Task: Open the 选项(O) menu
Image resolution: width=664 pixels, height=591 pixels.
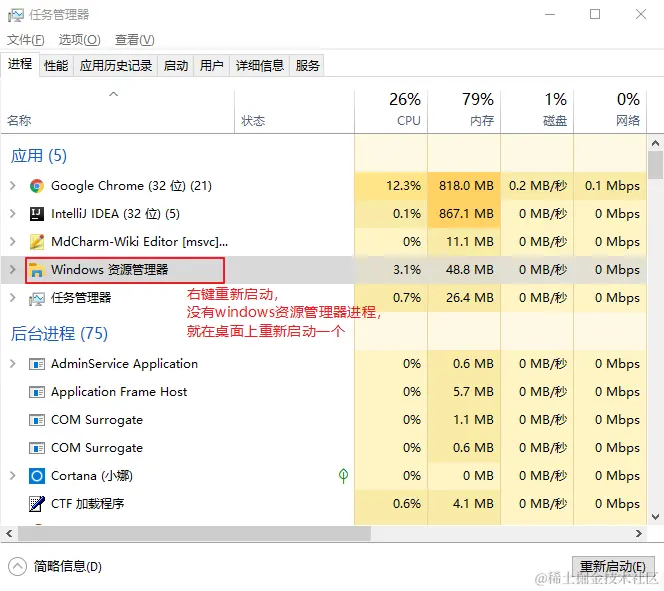Action: [80, 40]
